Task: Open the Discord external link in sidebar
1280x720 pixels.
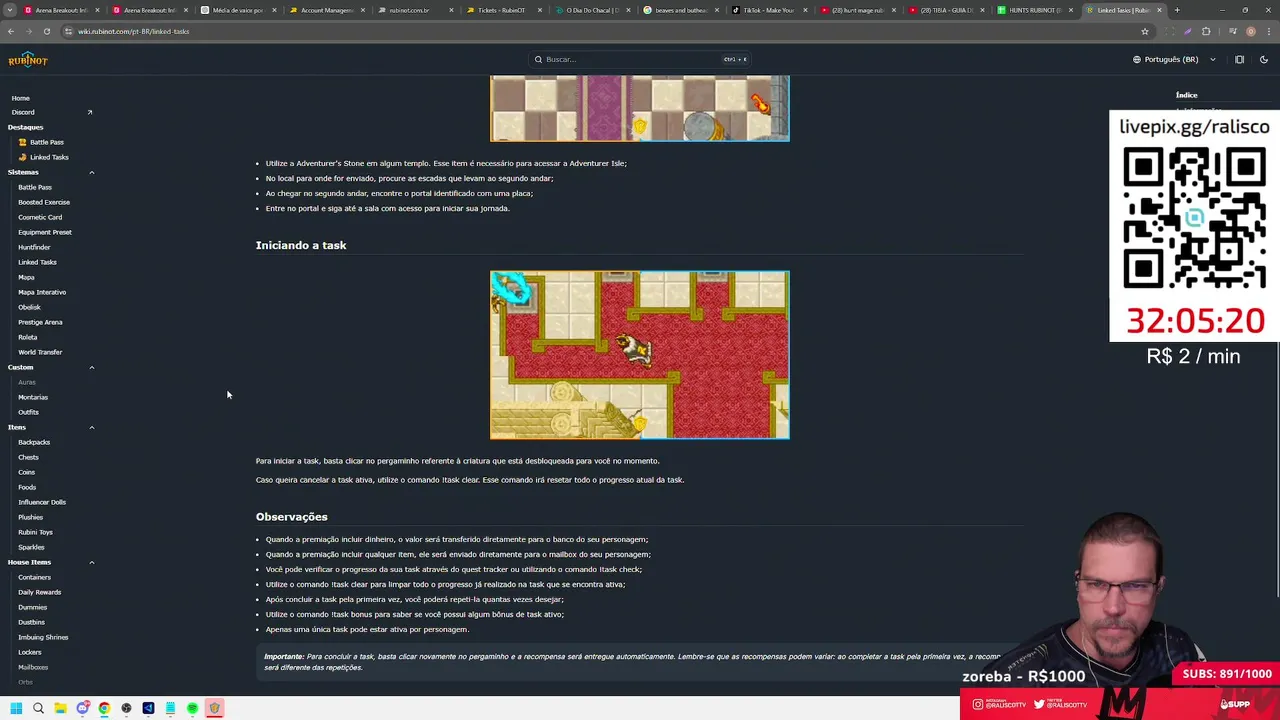Action: coord(51,112)
